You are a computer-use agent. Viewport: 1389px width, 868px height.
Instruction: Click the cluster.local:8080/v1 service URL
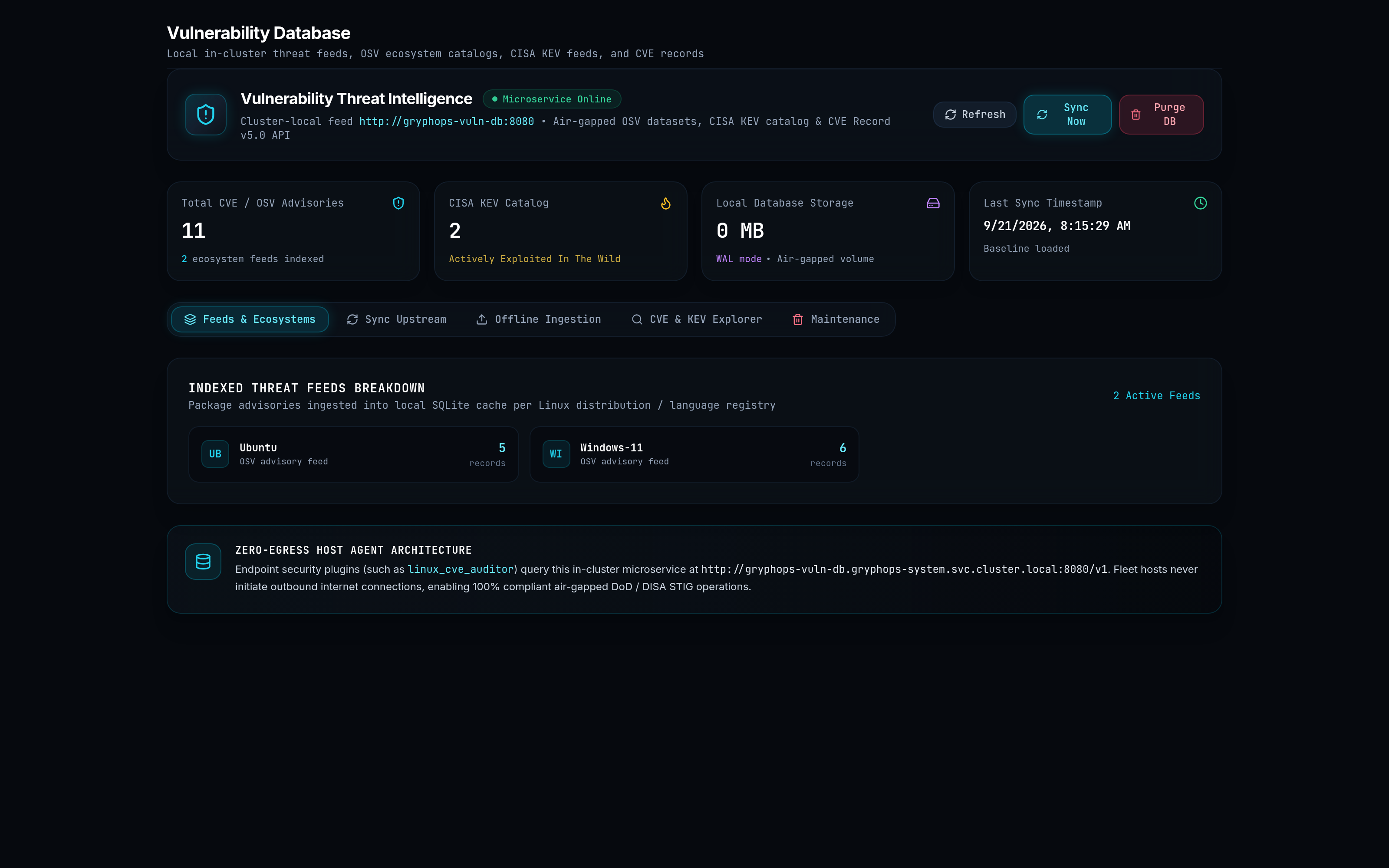click(904, 569)
